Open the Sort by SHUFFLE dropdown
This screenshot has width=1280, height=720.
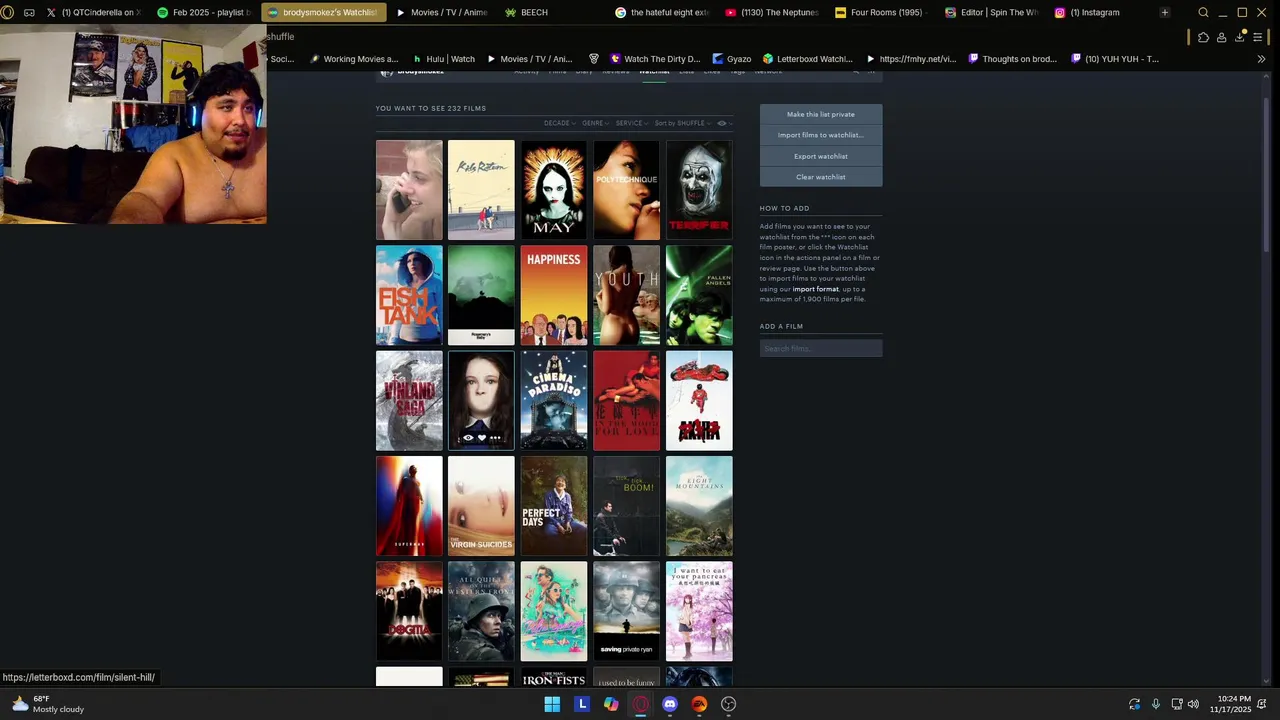[683, 123]
